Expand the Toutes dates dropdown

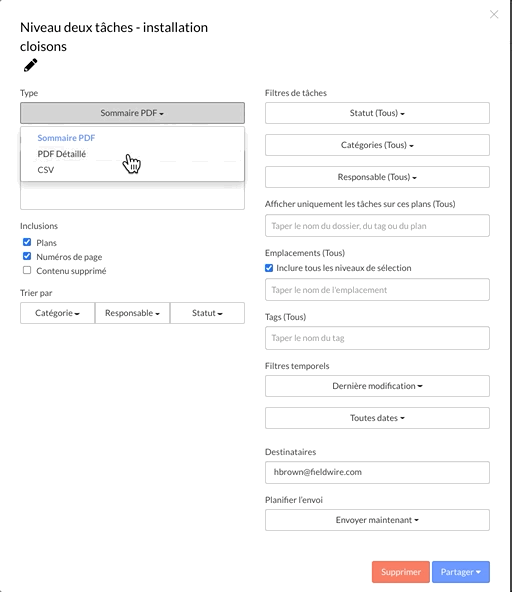click(x=377, y=418)
